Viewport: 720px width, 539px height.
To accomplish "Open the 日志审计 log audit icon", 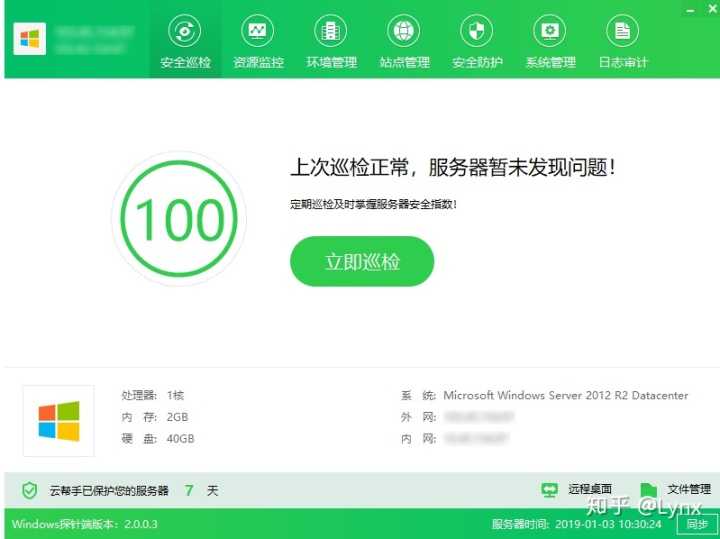I will 623,31.
